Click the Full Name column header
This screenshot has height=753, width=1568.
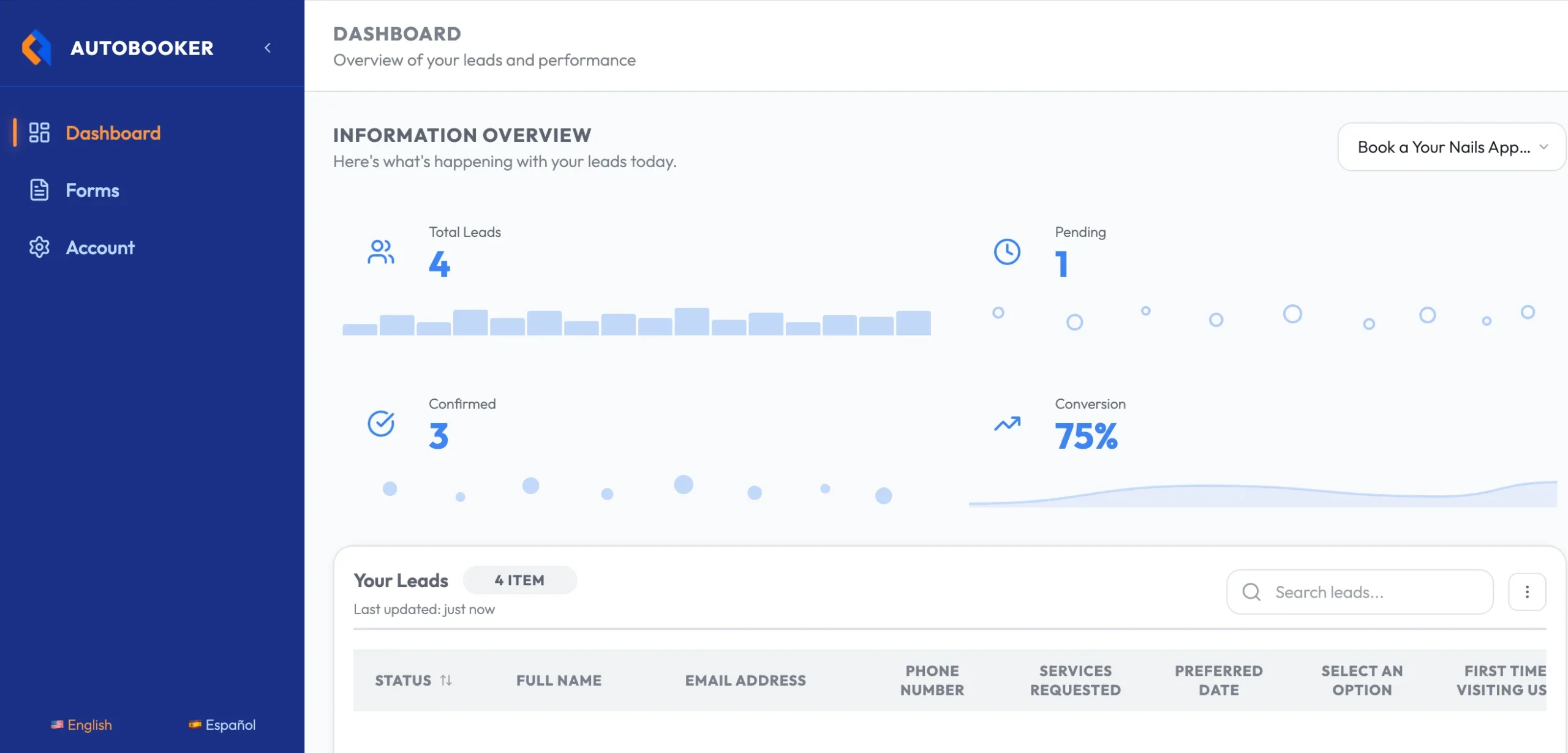[x=559, y=680]
